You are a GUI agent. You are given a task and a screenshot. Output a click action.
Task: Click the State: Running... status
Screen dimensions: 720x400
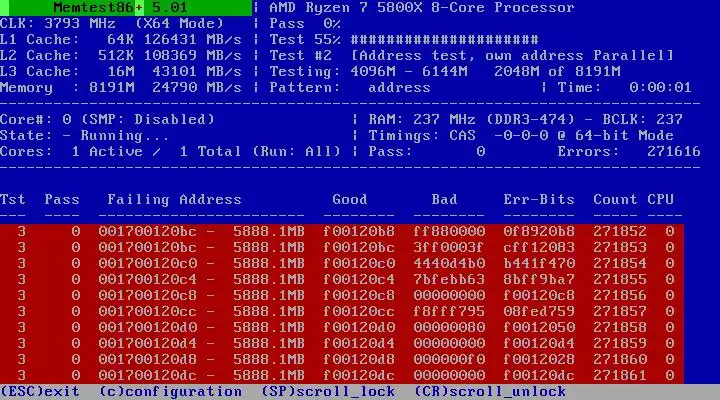point(84,135)
